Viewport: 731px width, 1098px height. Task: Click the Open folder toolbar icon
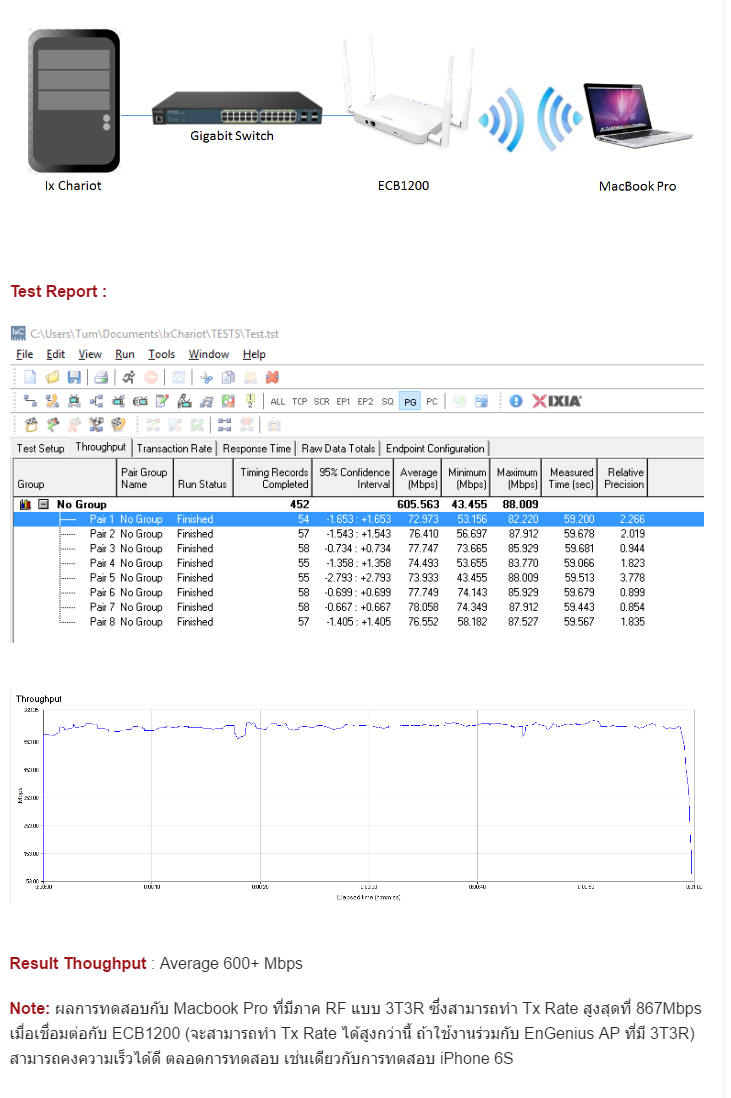53,377
